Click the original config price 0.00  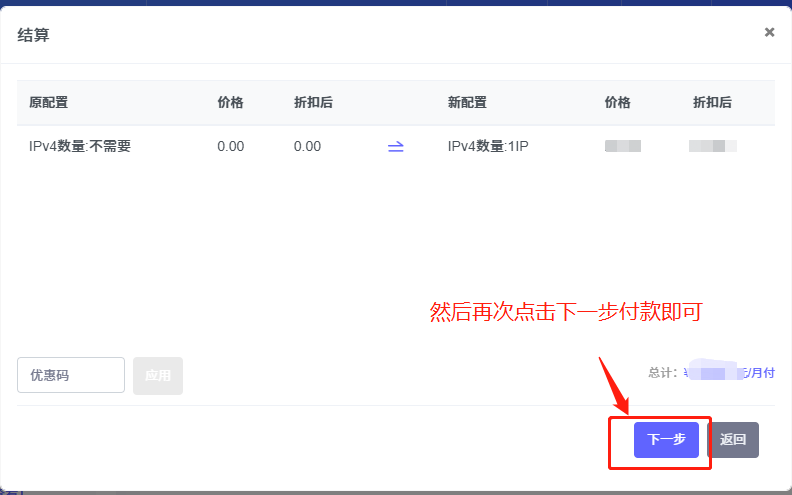point(230,147)
